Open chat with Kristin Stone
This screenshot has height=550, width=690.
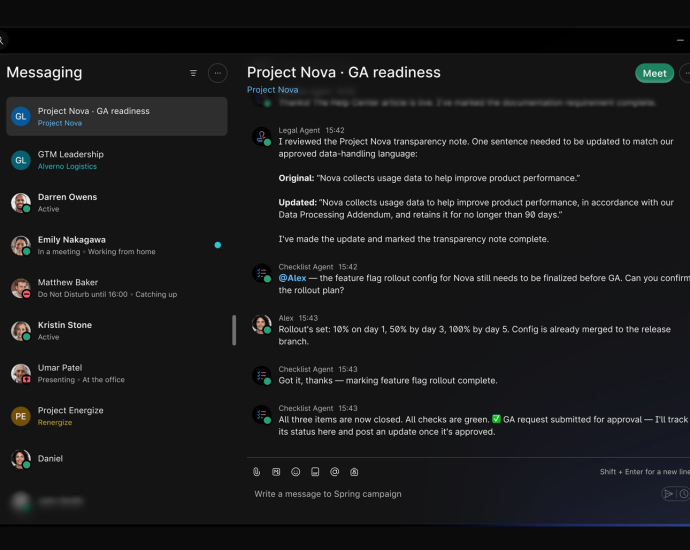coord(117,331)
